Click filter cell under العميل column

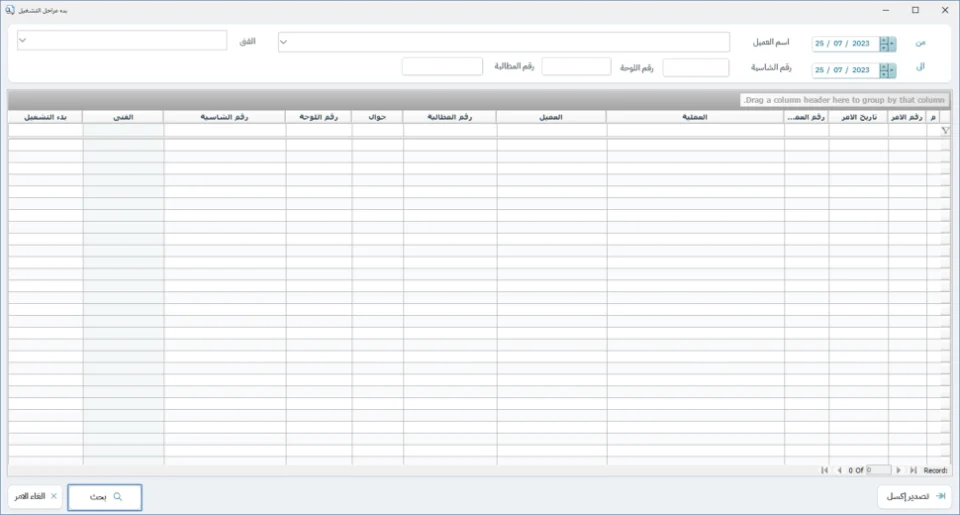click(x=552, y=130)
